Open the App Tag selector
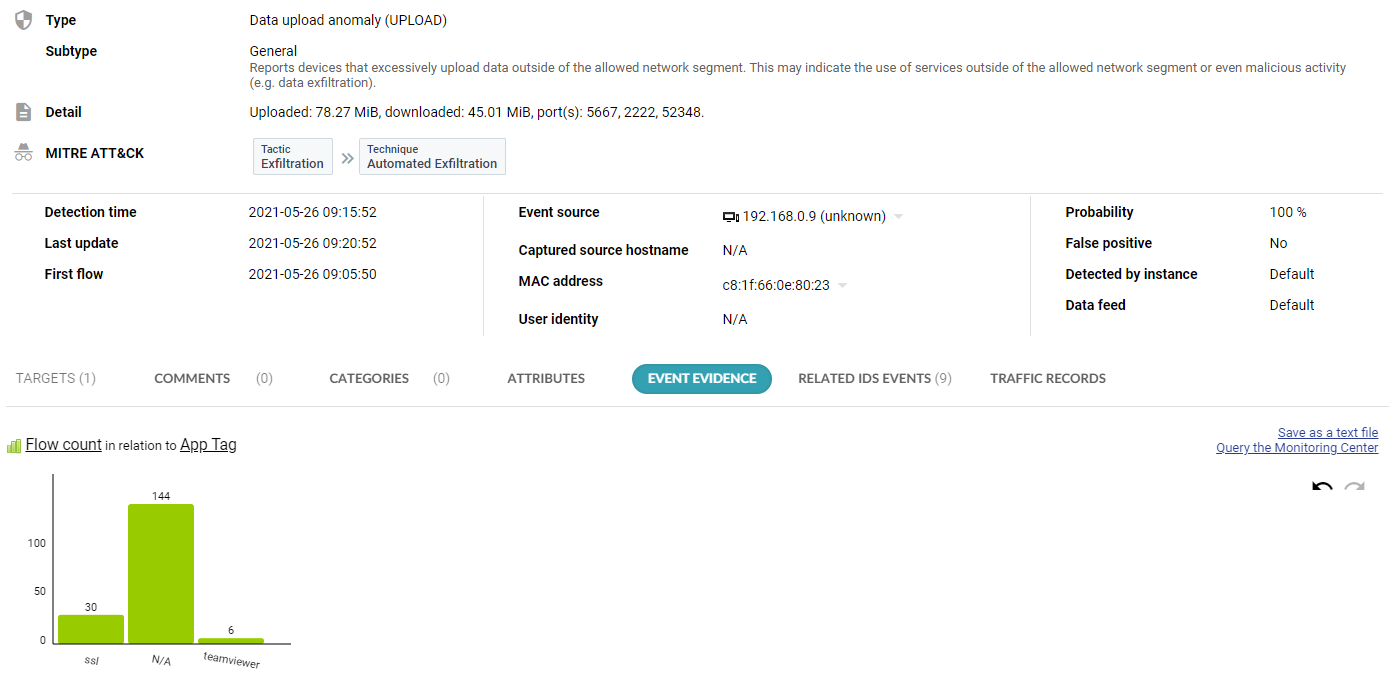Screen dimensions: 1396x682 [208, 445]
